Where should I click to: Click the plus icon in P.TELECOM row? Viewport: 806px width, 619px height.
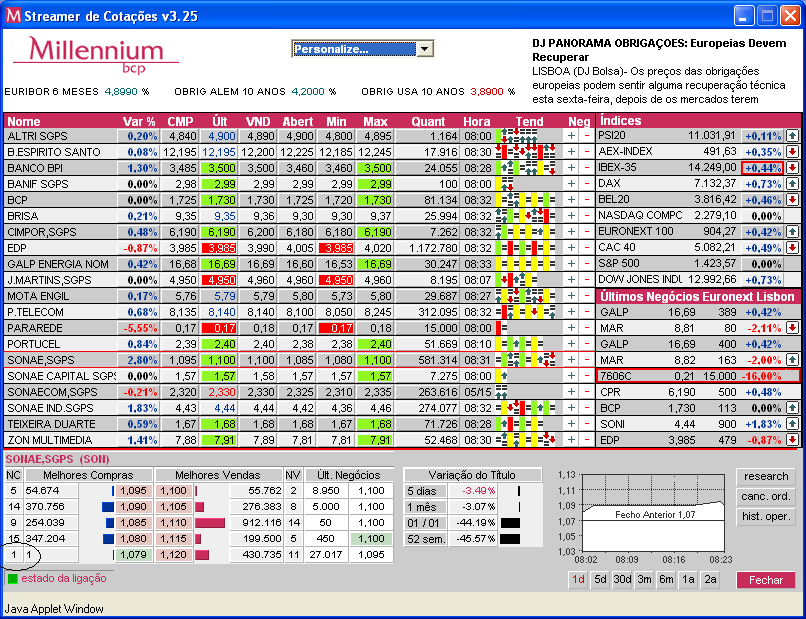(571, 312)
